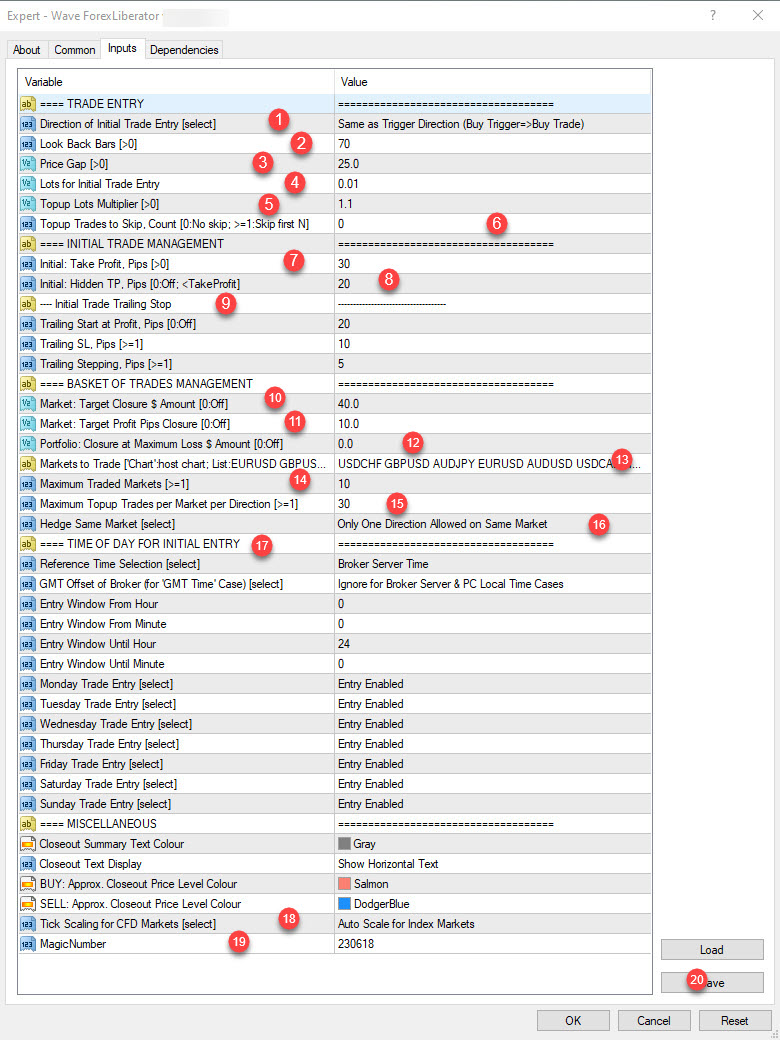The width and height of the screenshot is (780, 1040).
Task: Click the Look Back Bars value 70
Action: point(492,144)
